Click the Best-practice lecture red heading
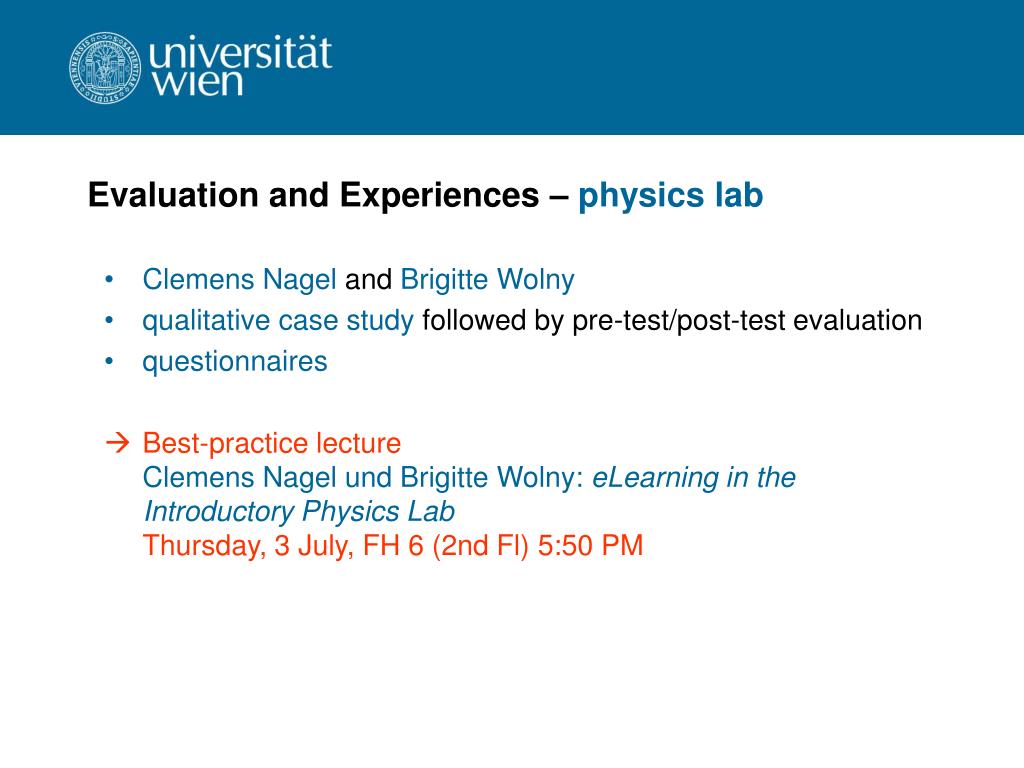Image resolution: width=1024 pixels, height=768 pixels. coord(272,443)
